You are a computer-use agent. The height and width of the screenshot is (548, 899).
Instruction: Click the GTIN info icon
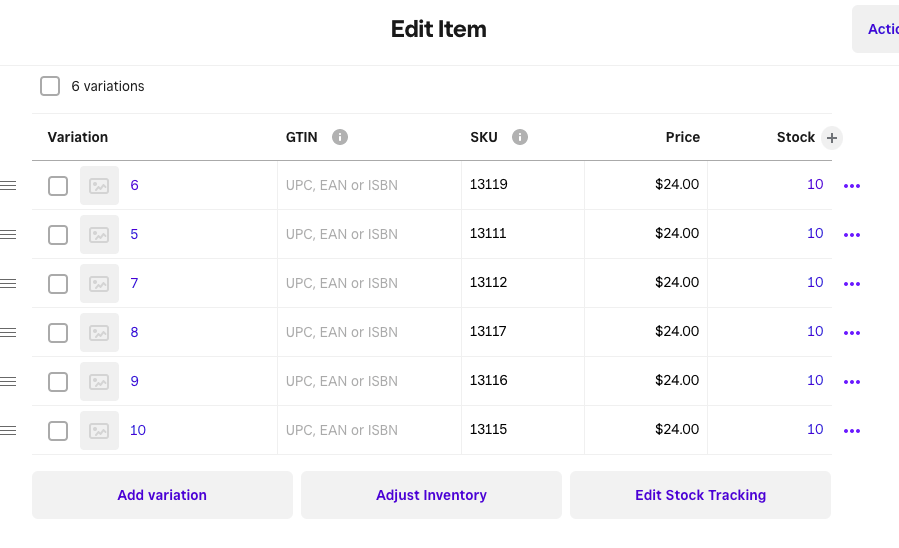pos(340,138)
